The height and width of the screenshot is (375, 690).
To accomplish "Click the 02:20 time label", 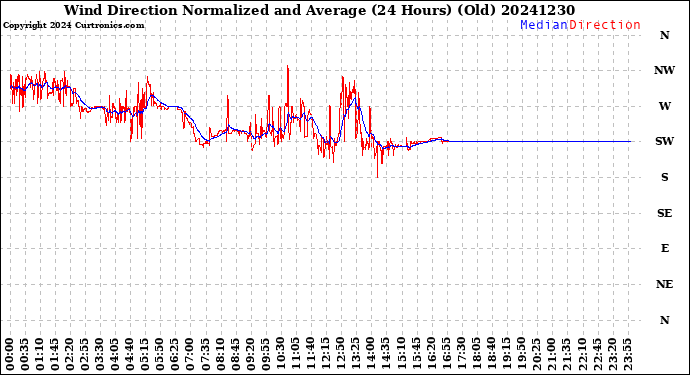I will click(70, 354).
